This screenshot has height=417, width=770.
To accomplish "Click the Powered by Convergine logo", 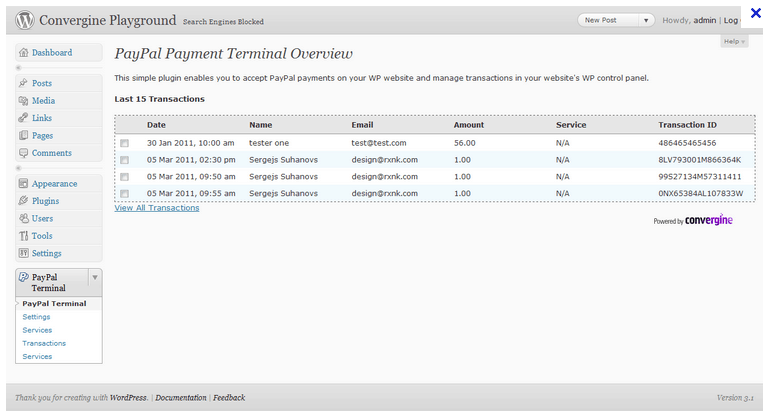I will (x=693, y=220).
